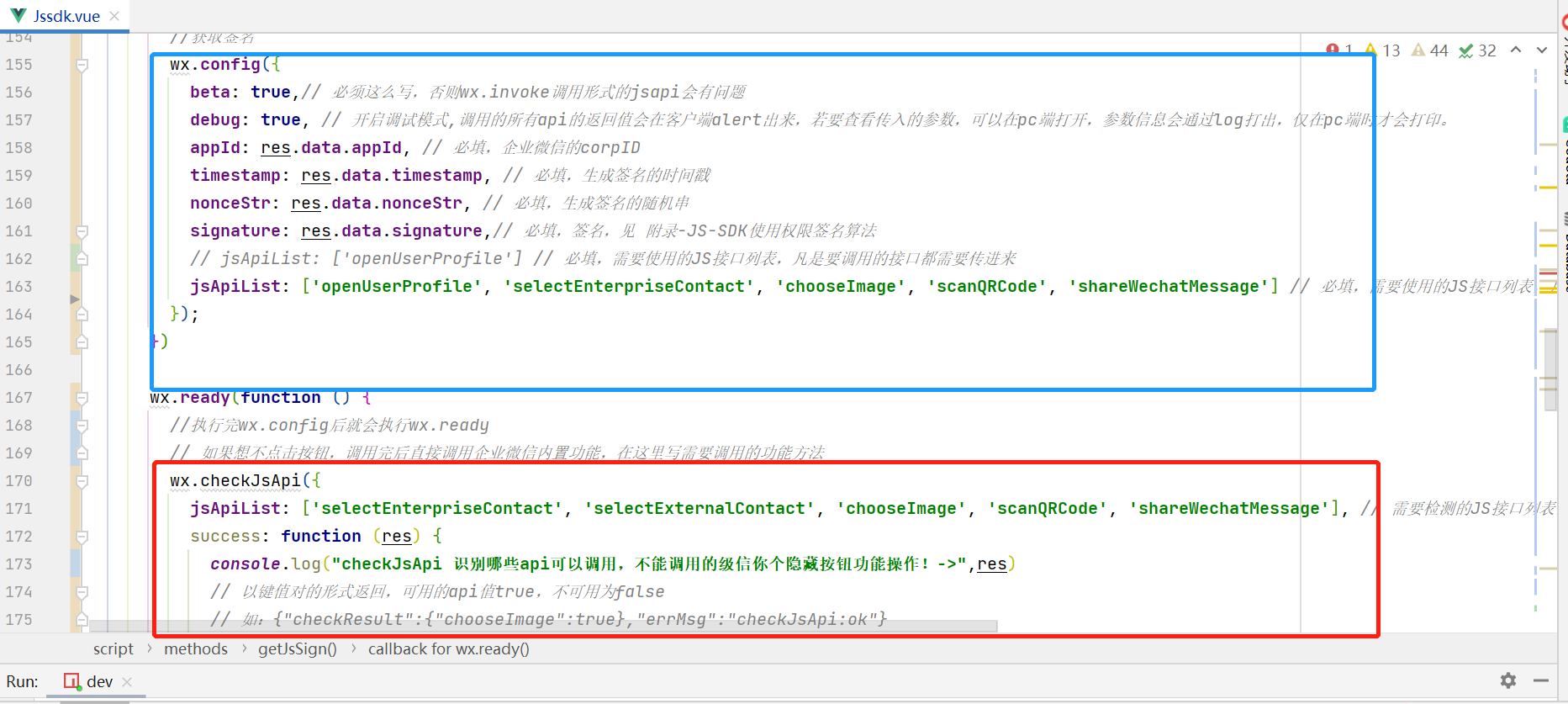Open Run tool window settings gear
Screen dimensions: 1568x704
click(x=1508, y=680)
